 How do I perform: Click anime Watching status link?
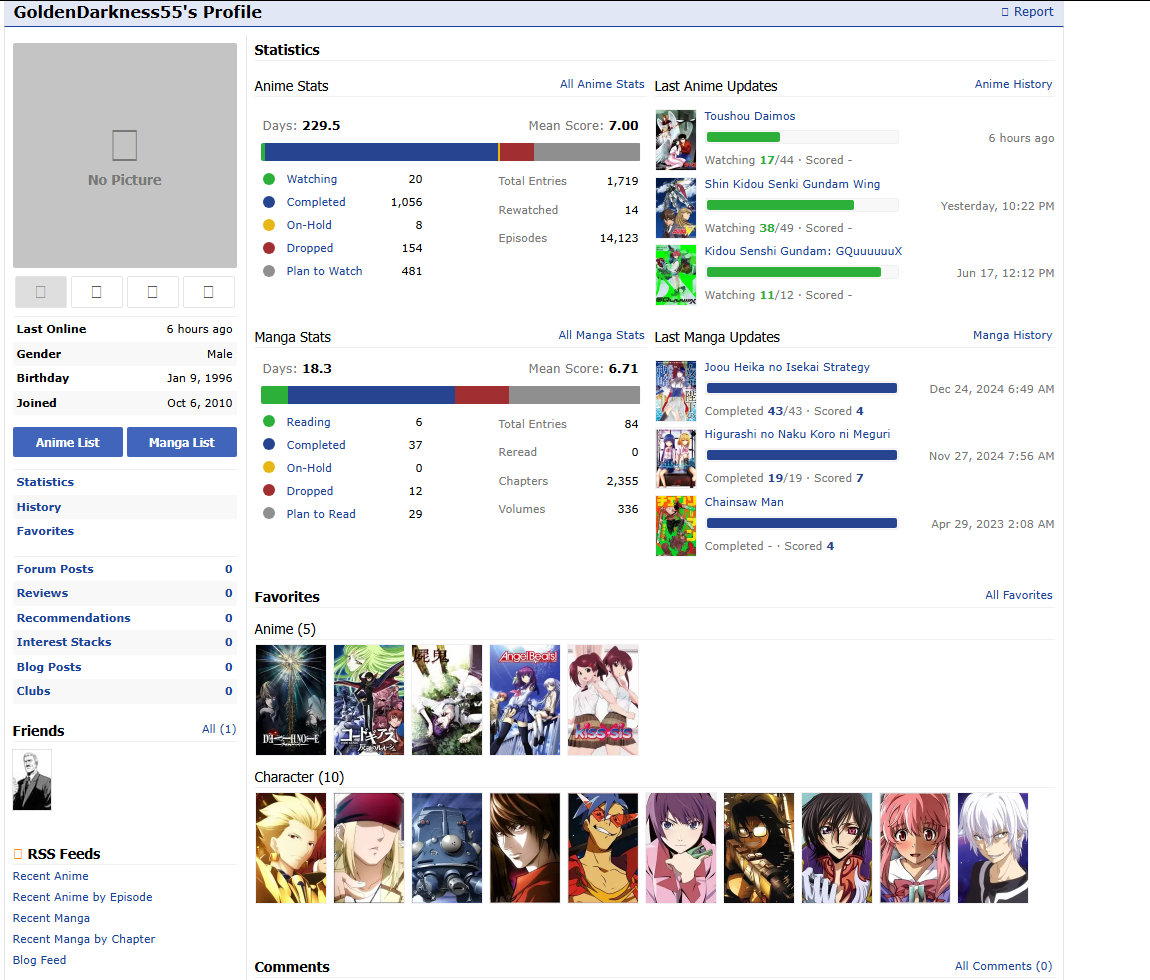(x=312, y=179)
